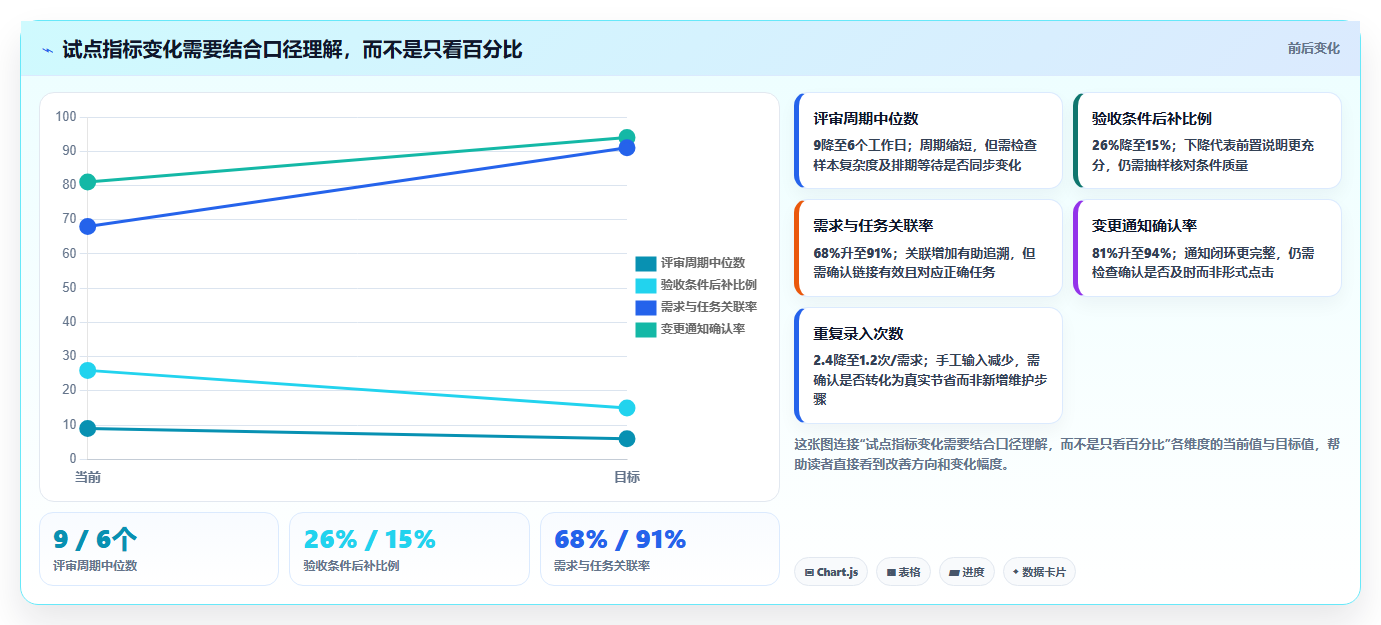This screenshot has width=1381, height=625.
Task: Click the 68% / 91% stat value
Action: tap(620, 540)
